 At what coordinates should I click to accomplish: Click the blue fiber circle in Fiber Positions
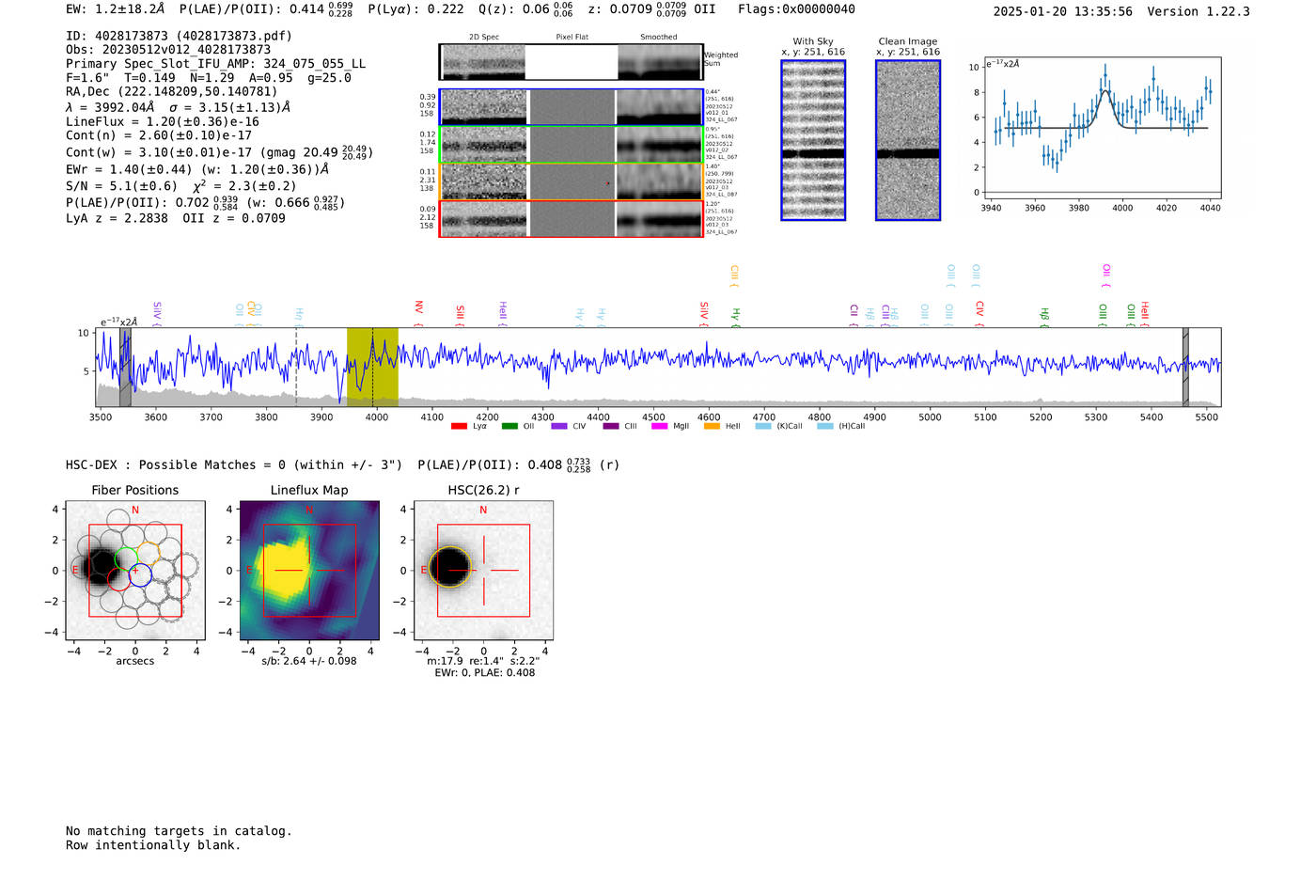pos(140,574)
